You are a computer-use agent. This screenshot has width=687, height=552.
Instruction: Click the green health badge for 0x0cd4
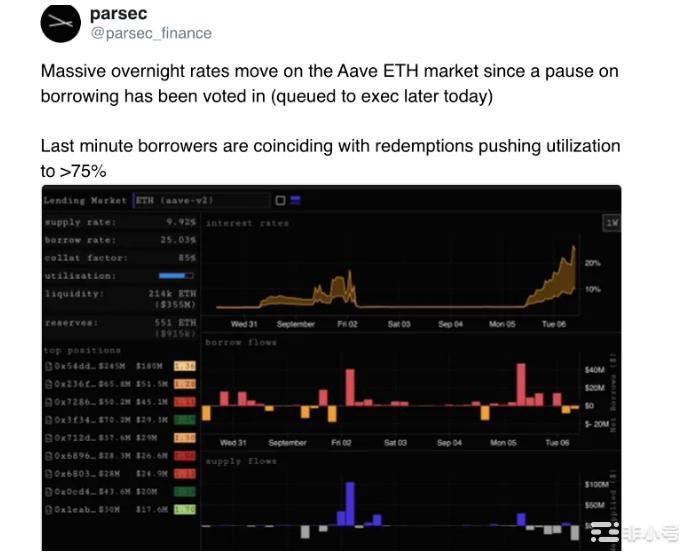[x=184, y=491]
